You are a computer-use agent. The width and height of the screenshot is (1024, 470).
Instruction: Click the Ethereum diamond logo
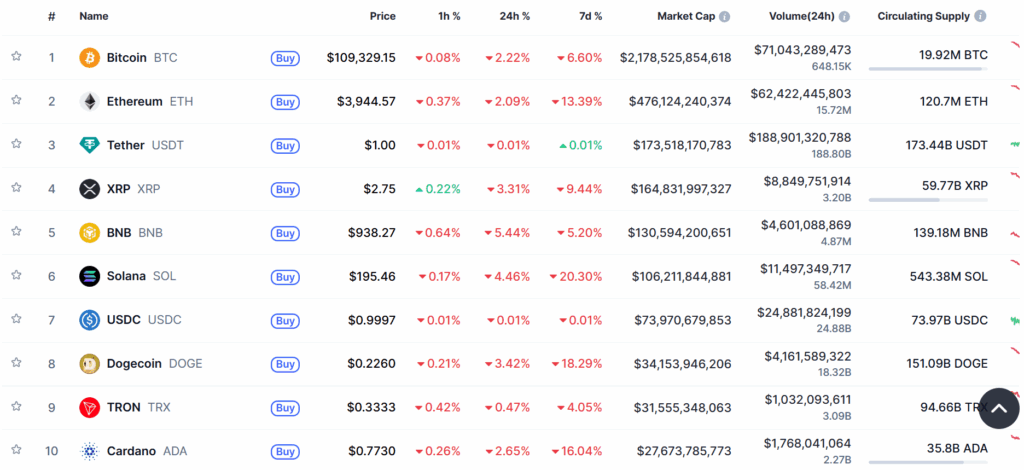coord(89,101)
